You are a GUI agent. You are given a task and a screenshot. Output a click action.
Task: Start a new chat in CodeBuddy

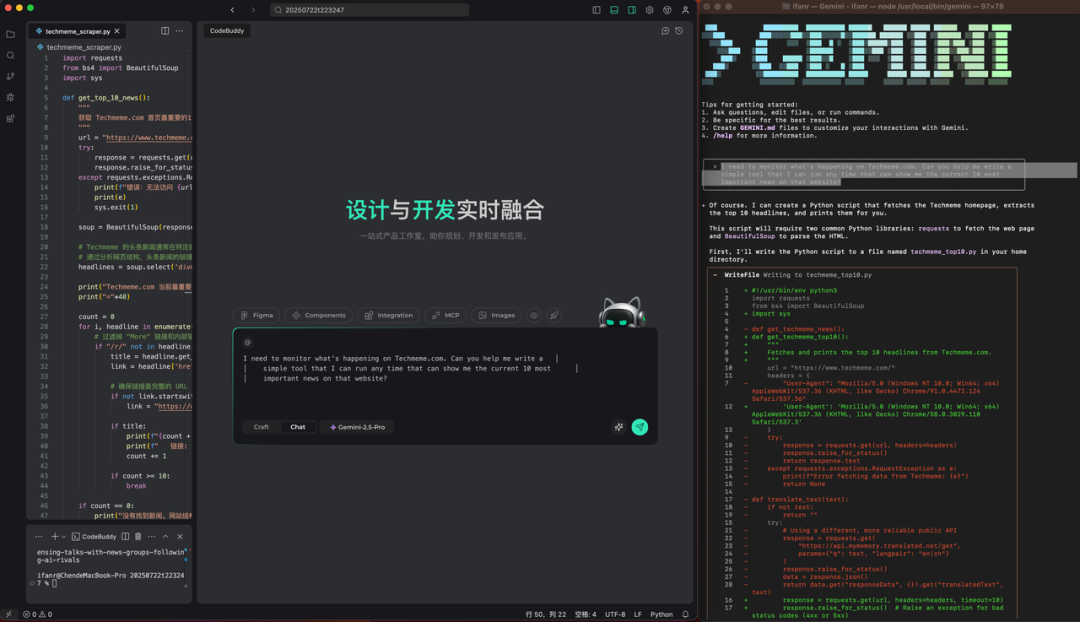point(665,30)
